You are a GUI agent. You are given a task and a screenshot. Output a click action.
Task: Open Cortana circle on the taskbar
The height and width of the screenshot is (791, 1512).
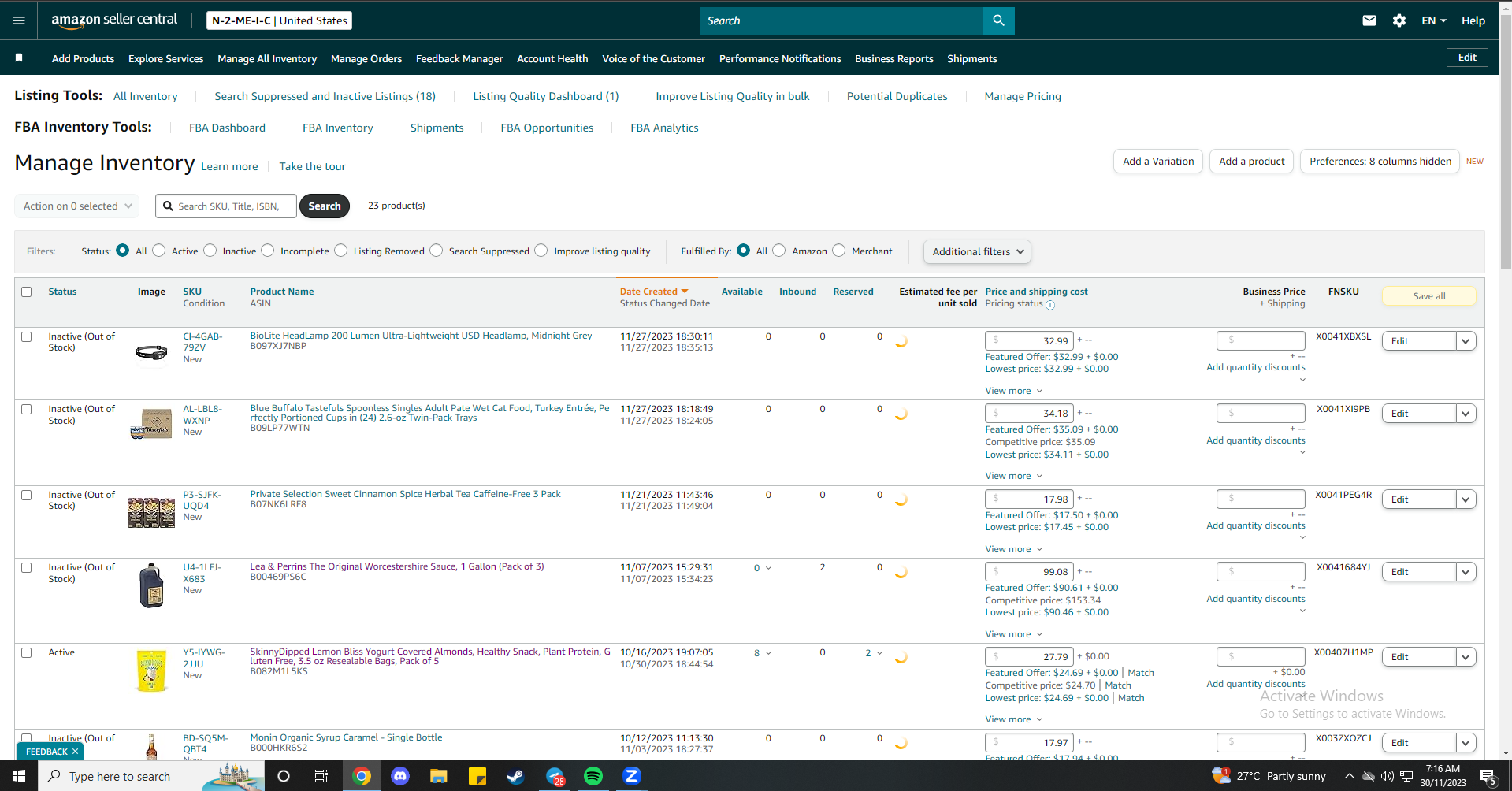click(x=284, y=776)
